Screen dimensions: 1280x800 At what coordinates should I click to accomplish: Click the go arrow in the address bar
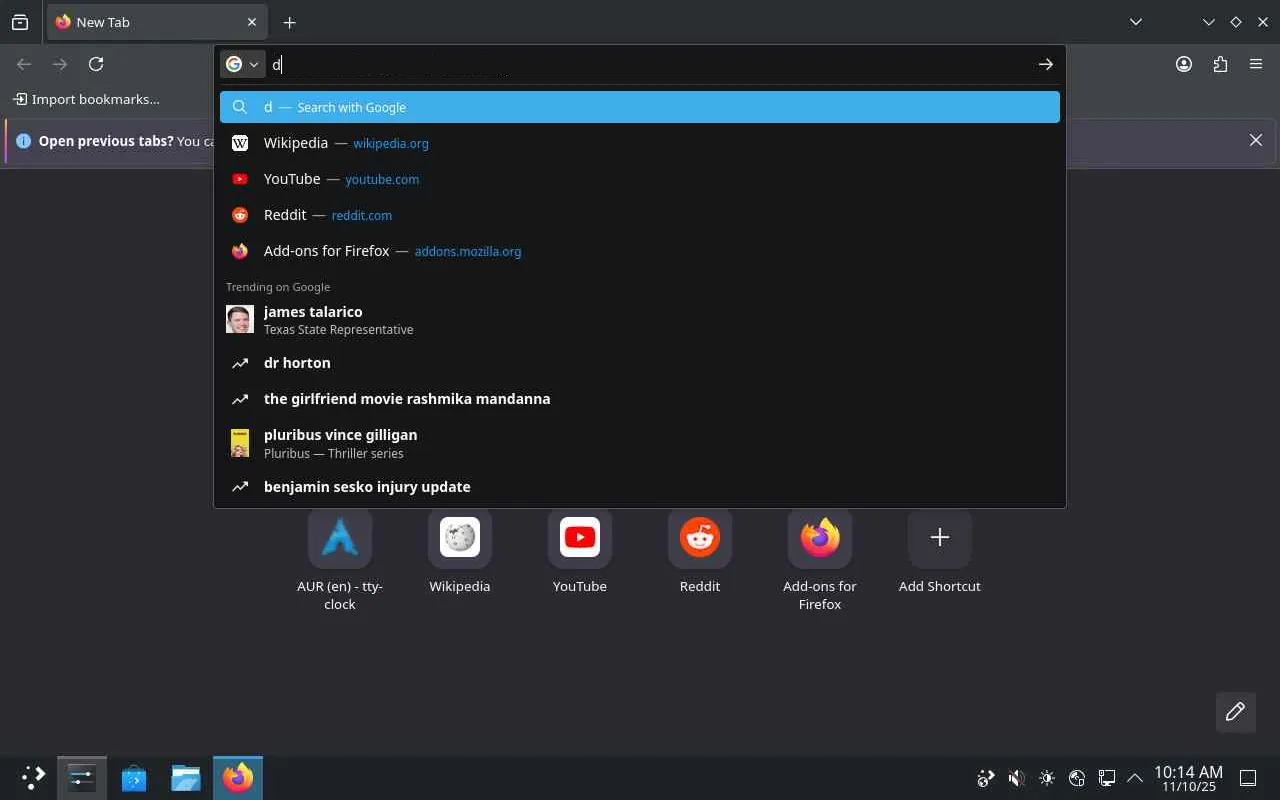tap(1045, 64)
